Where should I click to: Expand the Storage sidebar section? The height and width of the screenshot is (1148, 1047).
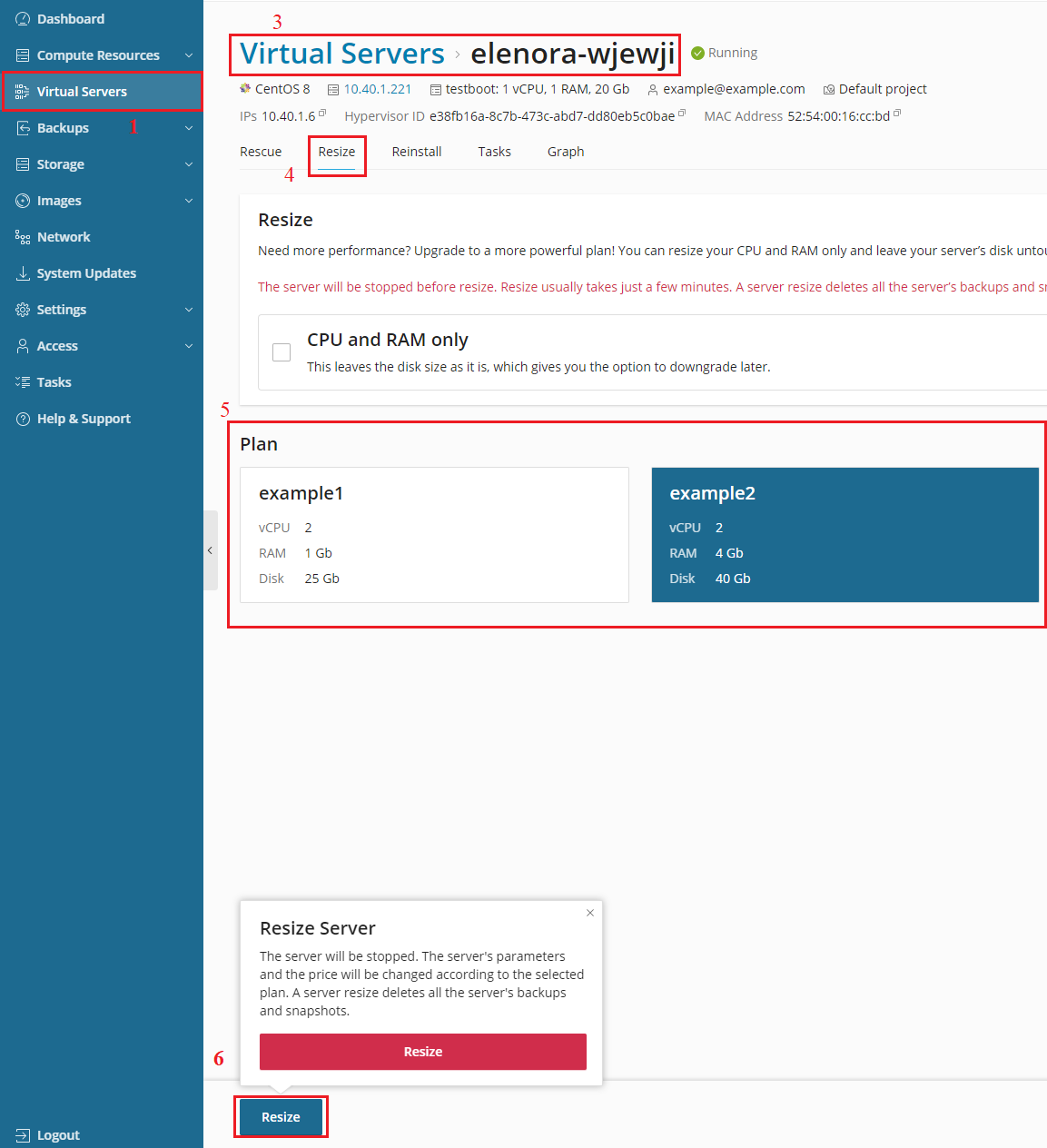click(x=188, y=164)
